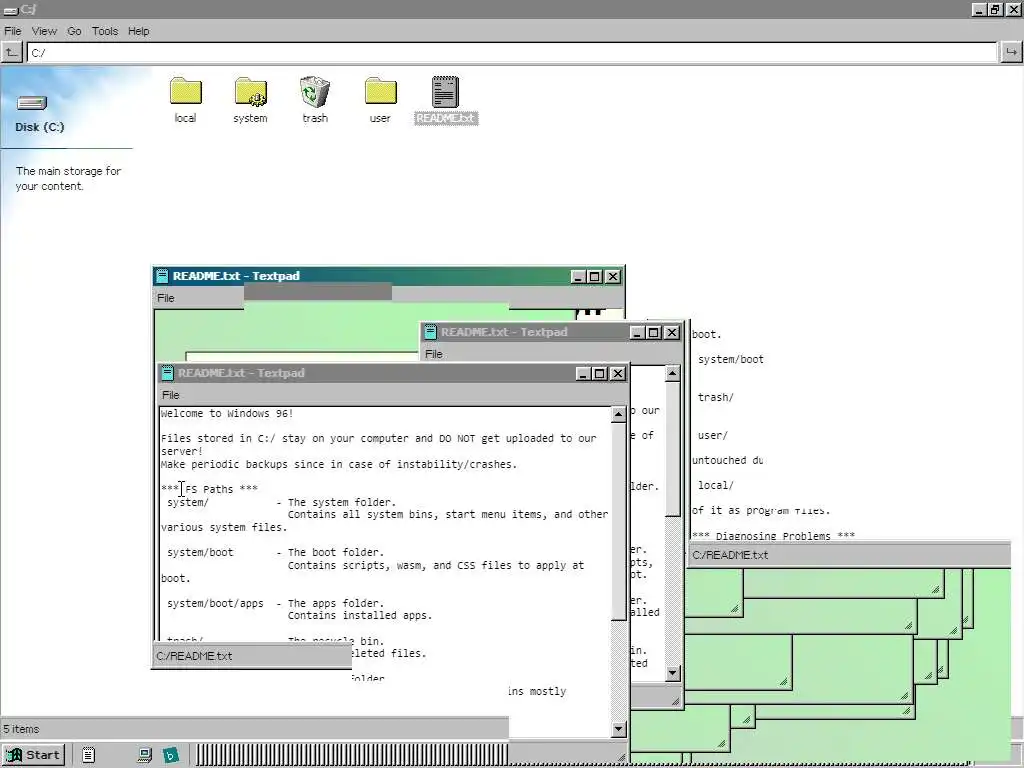Open the View menu
This screenshot has height=768, width=1024.
pyautogui.click(x=44, y=31)
